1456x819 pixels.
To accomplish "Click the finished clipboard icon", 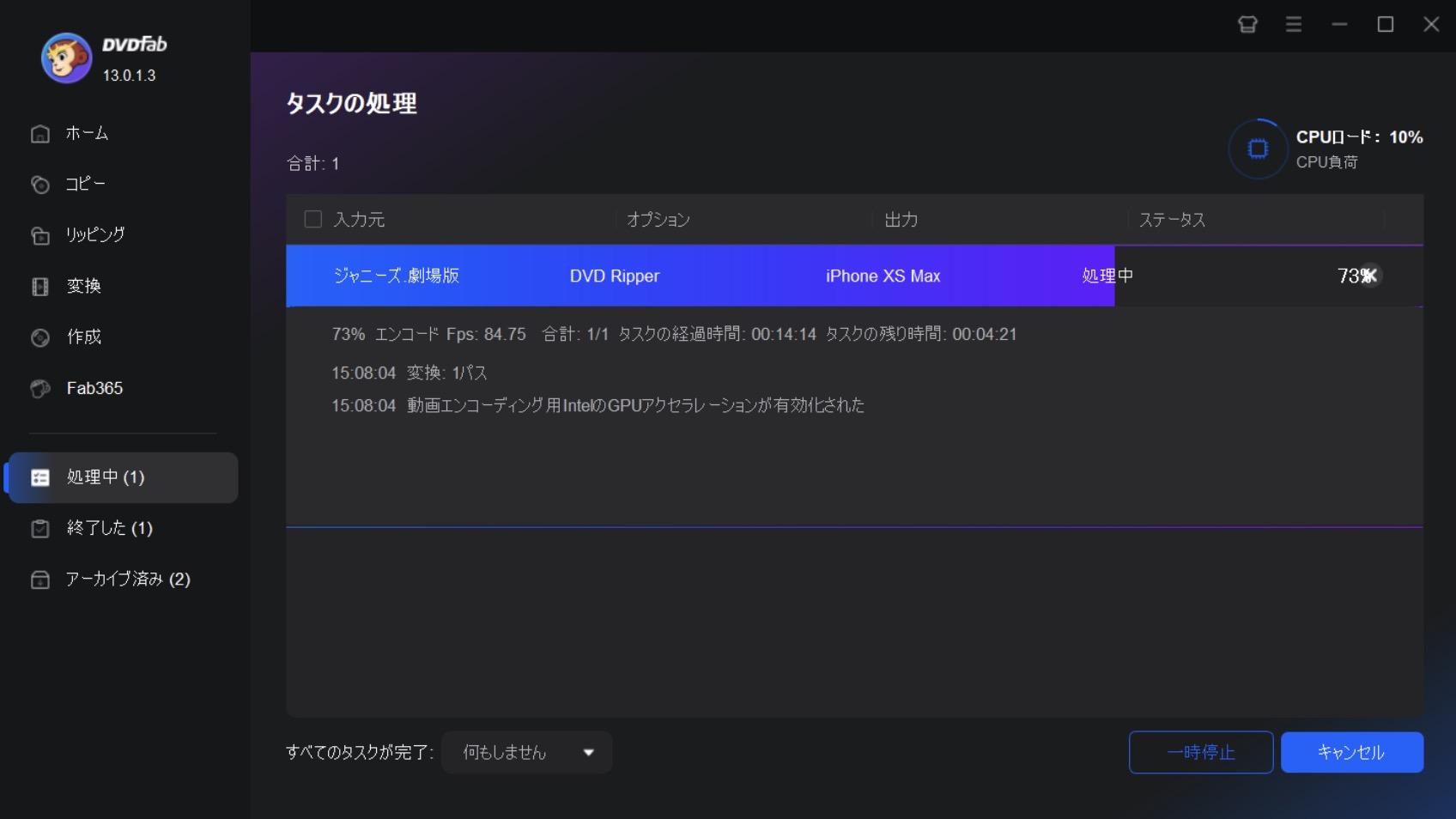I will pyautogui.click(x=40, y=529).
